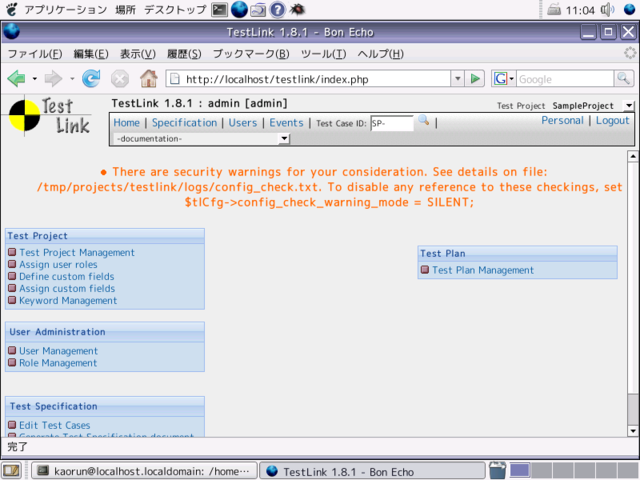Open the ツール(T) menu
Image resolution: width=640 pixels, height=480 pixels.
pos(323,54)
